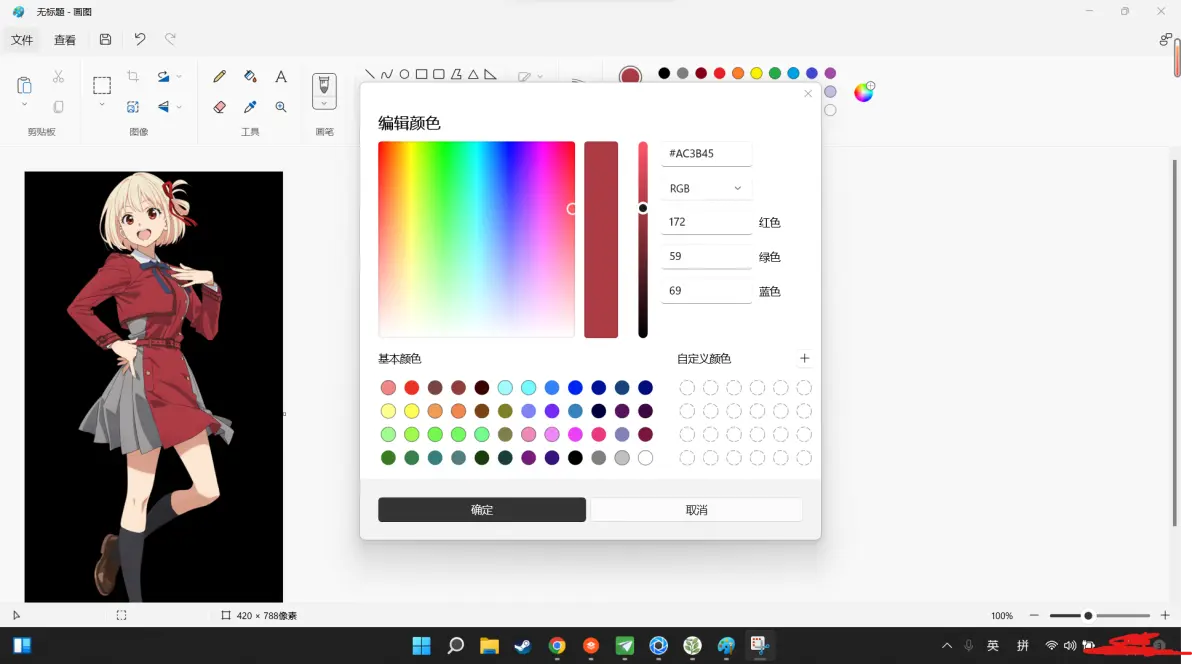
Task: Choose the rectangular Selection tool
Action: point(101,84)
